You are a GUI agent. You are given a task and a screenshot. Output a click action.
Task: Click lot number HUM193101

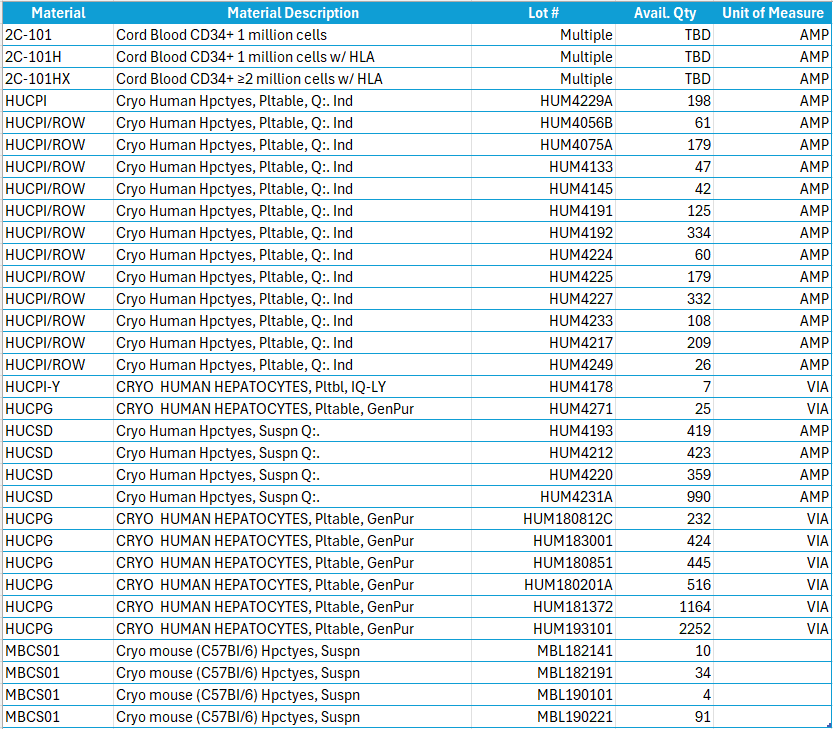(573, 629)
